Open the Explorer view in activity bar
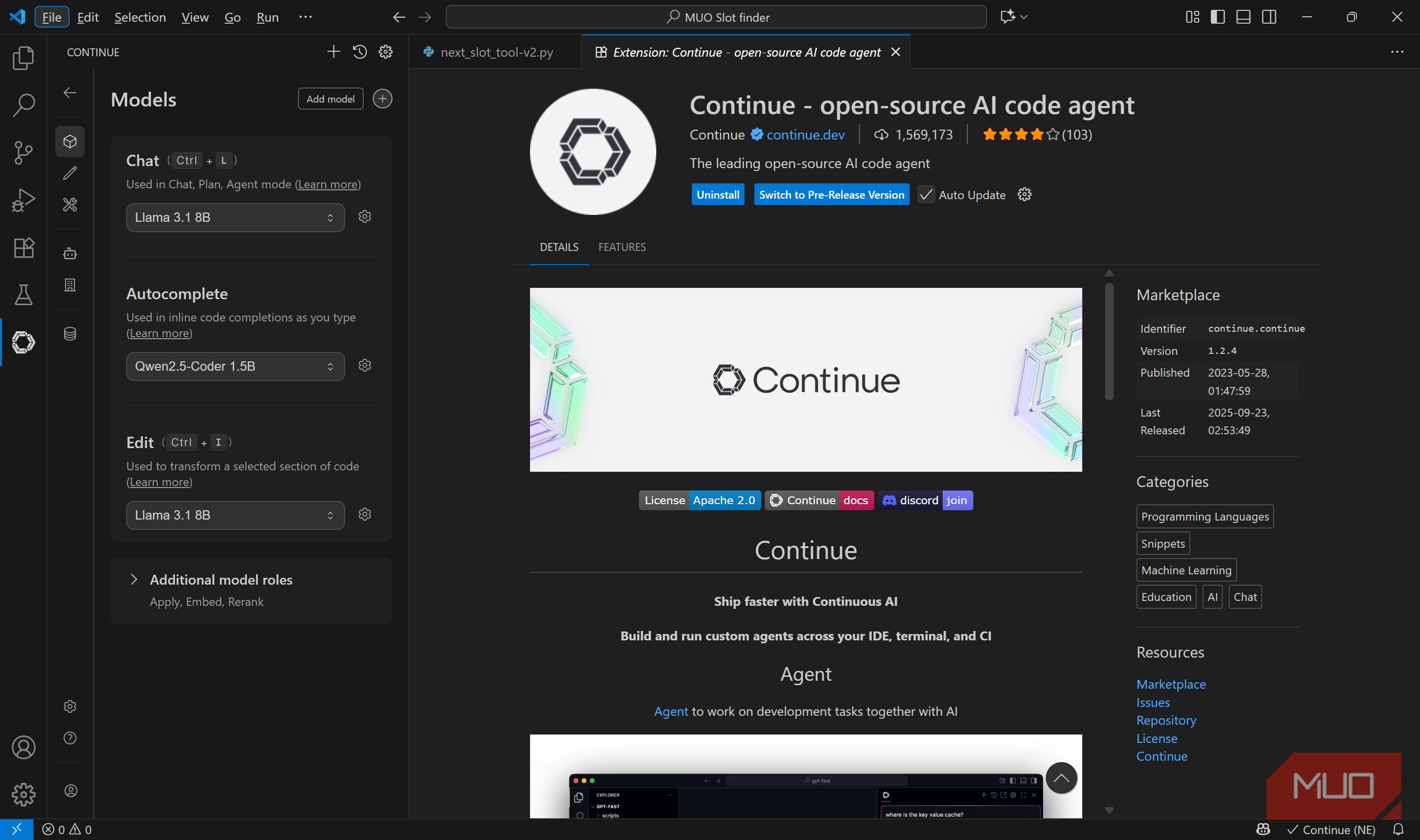Viewport: 1420px width, 840px height. click(23, 58)
